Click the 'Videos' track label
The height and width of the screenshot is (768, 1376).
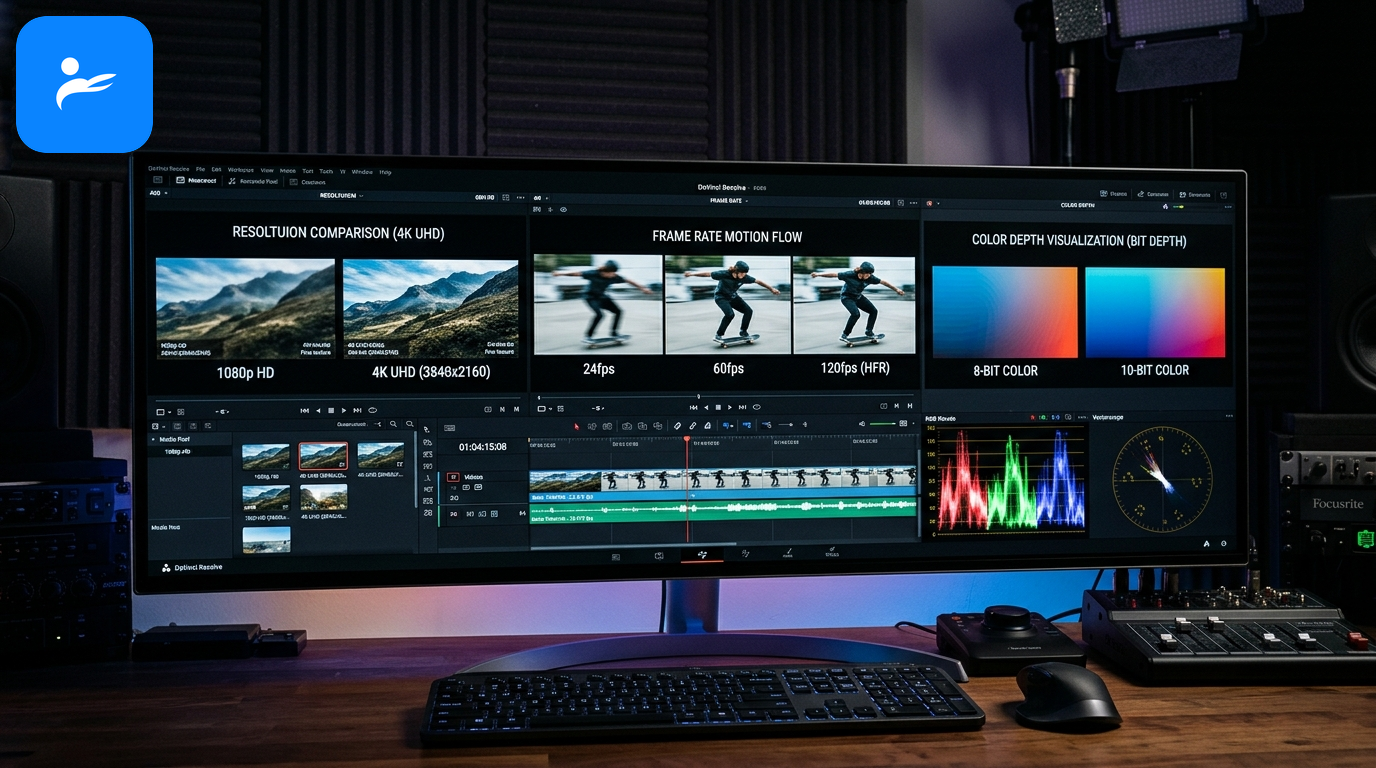(474, 477)
